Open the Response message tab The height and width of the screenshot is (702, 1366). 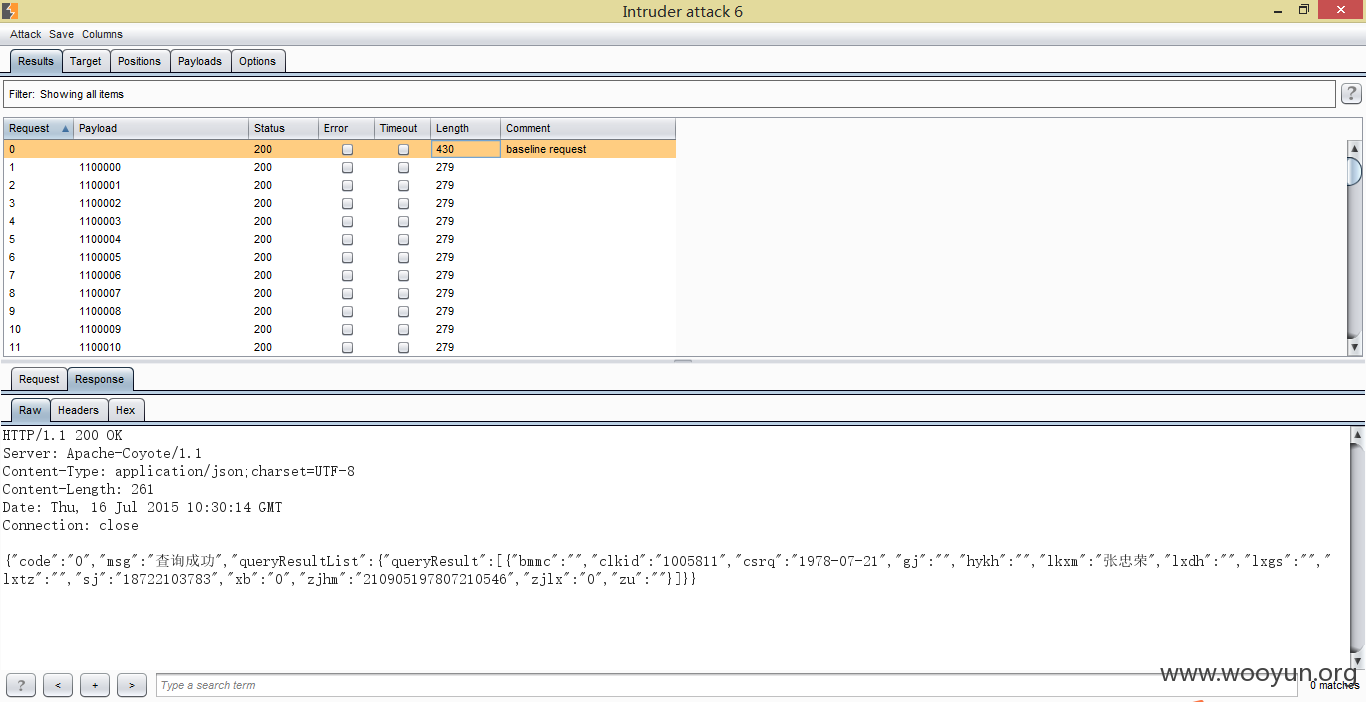point(100,379)
